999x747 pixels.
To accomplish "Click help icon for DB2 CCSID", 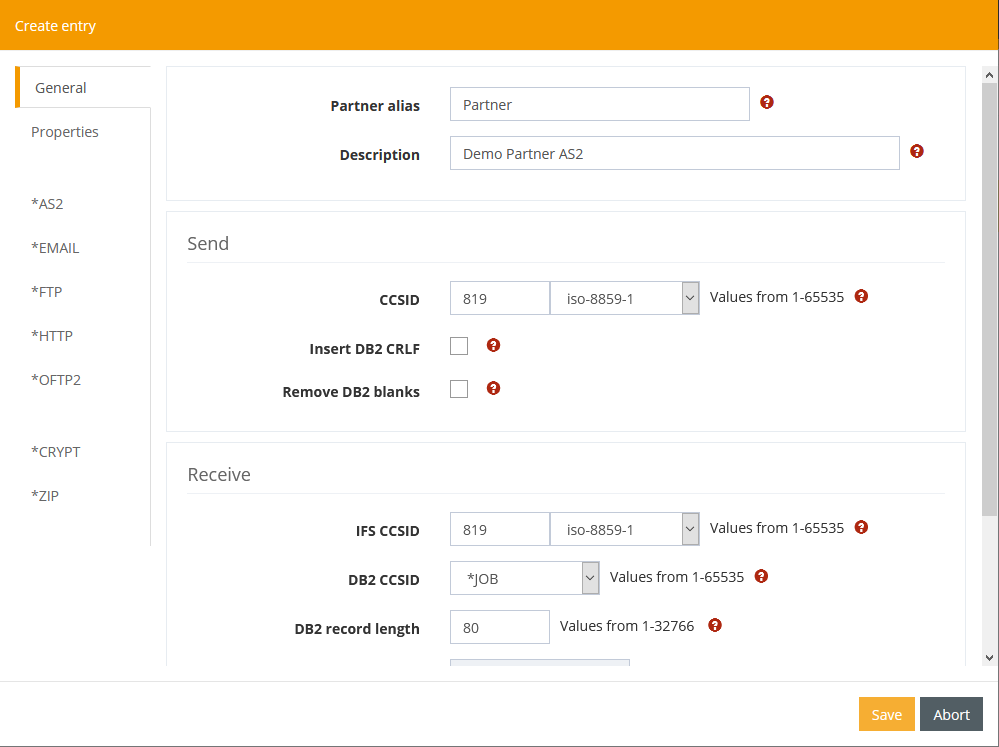I will tap(761, 576).
